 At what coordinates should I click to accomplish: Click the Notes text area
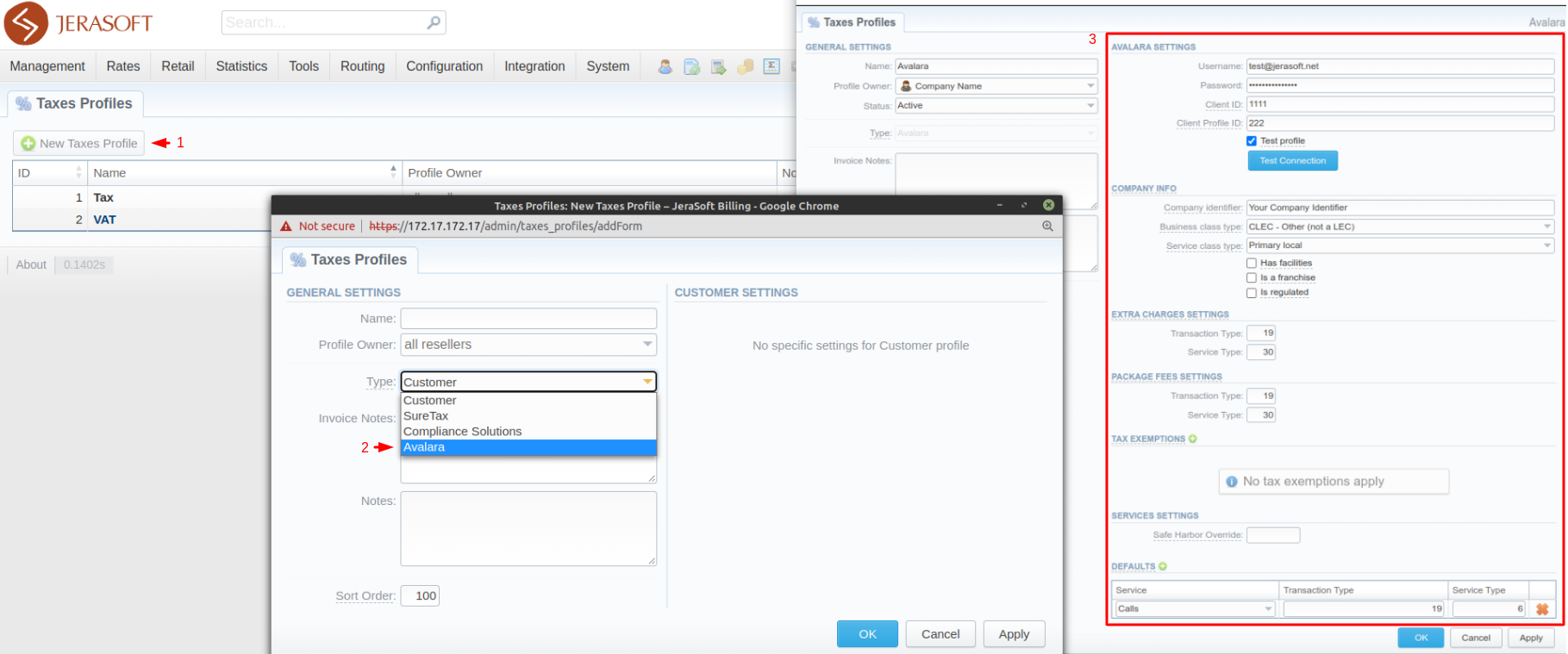tap(528, 528)
